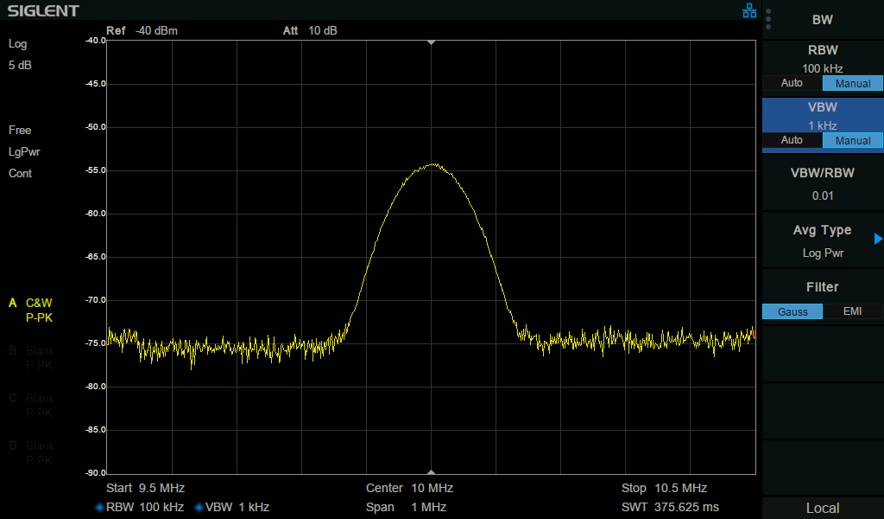Image resolution: width=884 pixels, height=519 pixels.
Task: Select trace A C&W P-PK
Action: (32, 310)
